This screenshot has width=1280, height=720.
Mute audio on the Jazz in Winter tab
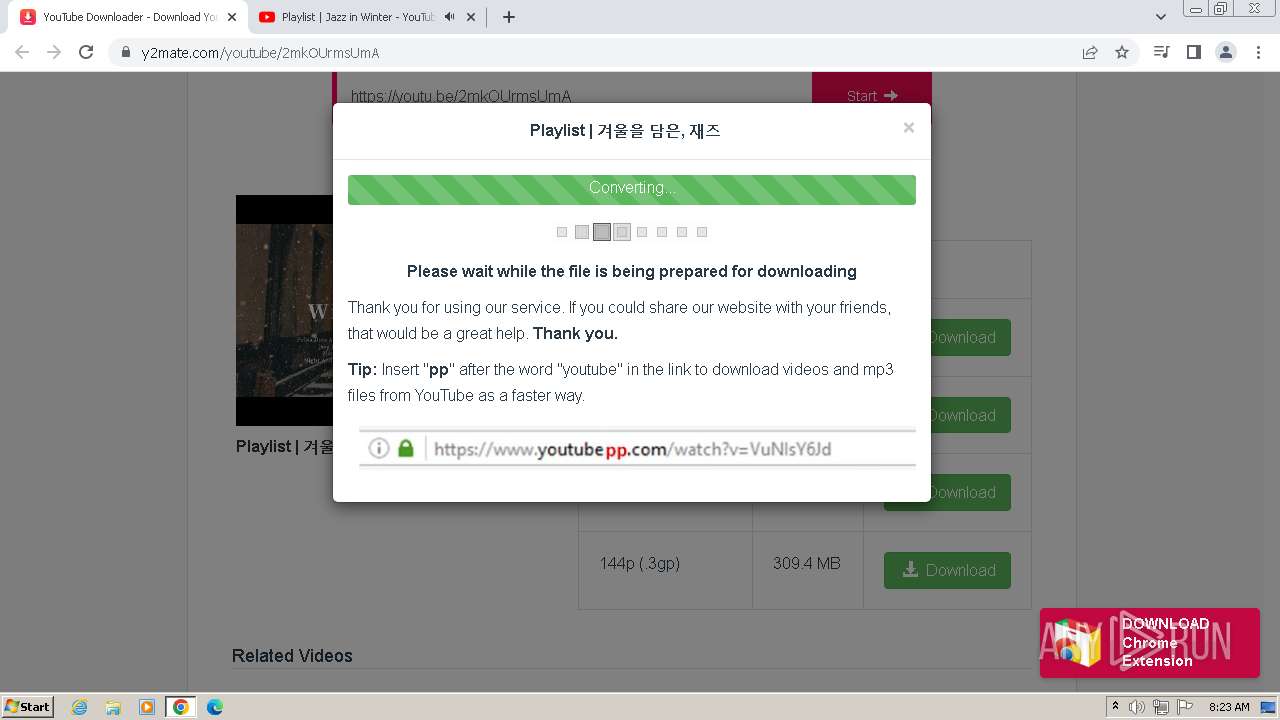(450, 17)
